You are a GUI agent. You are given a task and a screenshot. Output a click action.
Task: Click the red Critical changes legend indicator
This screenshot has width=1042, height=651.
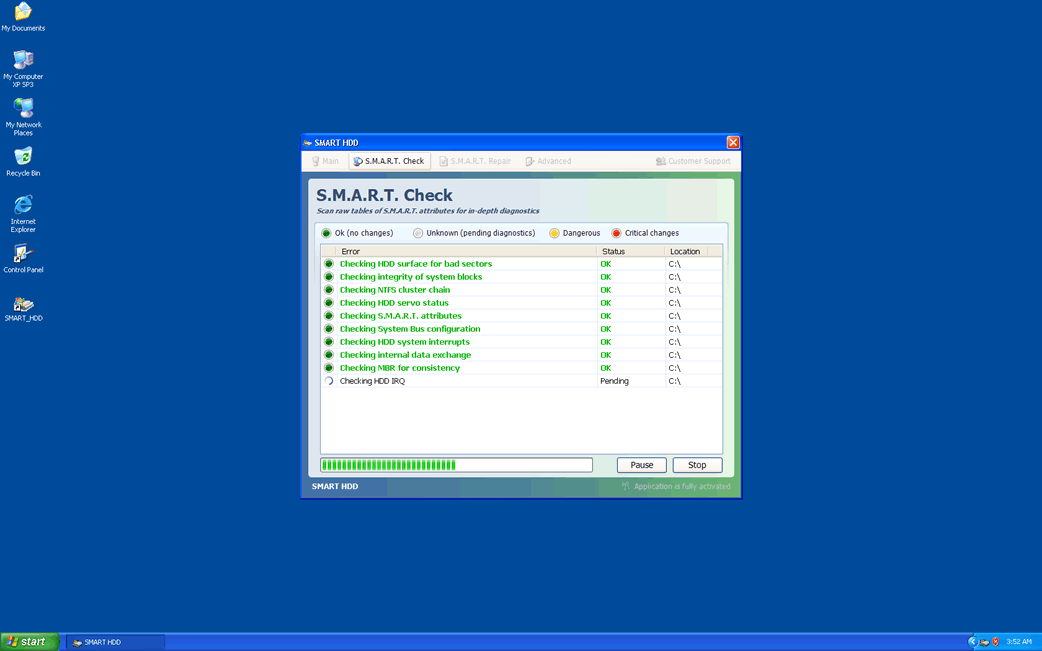point(616,233)
